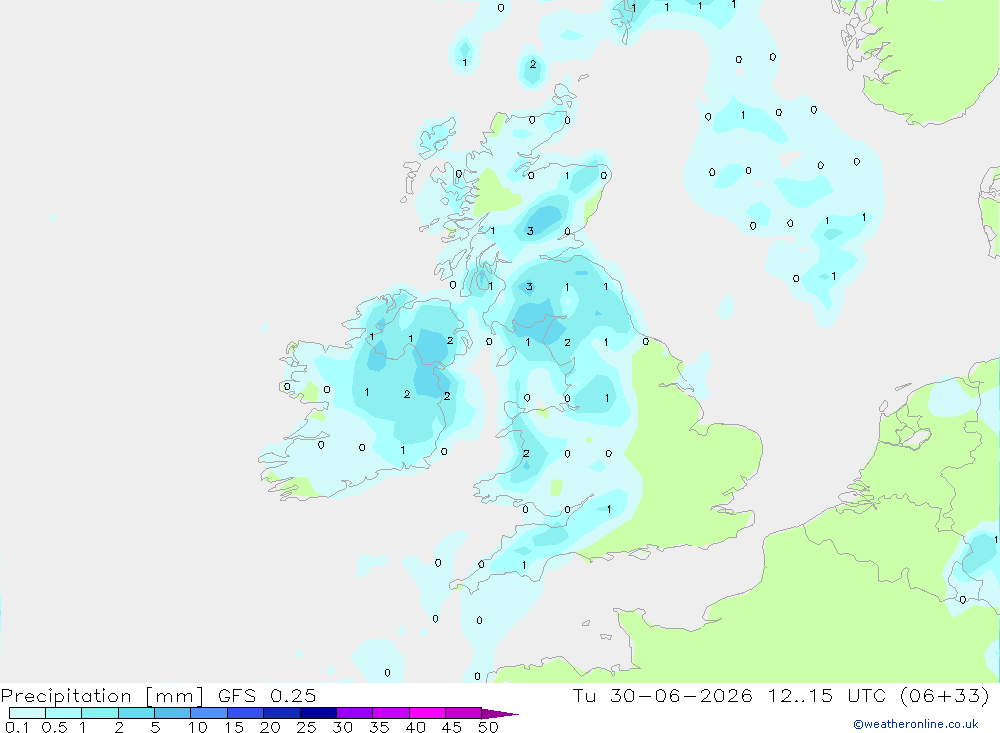Select the 5–10 mm legend color box

(173, 713)
